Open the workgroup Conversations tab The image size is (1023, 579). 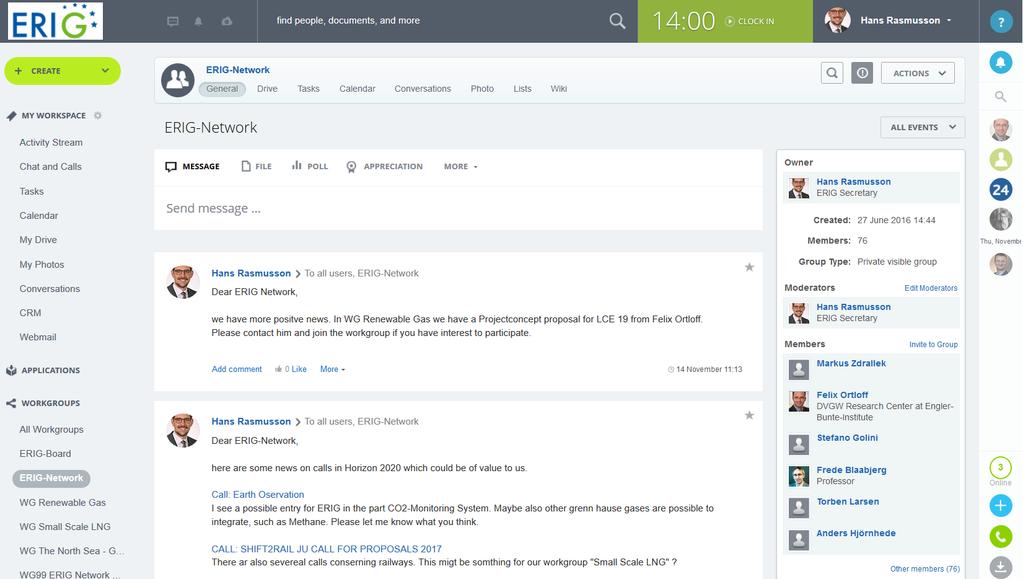423,89
